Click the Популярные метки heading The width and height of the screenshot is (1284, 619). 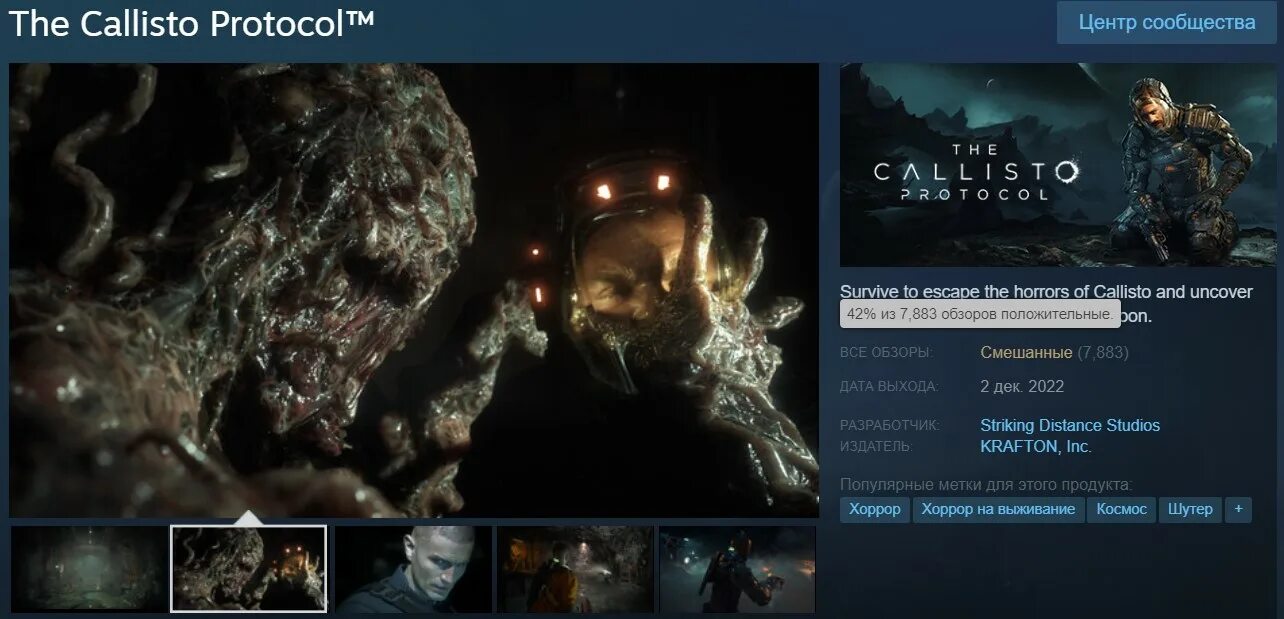click(986, 483)
